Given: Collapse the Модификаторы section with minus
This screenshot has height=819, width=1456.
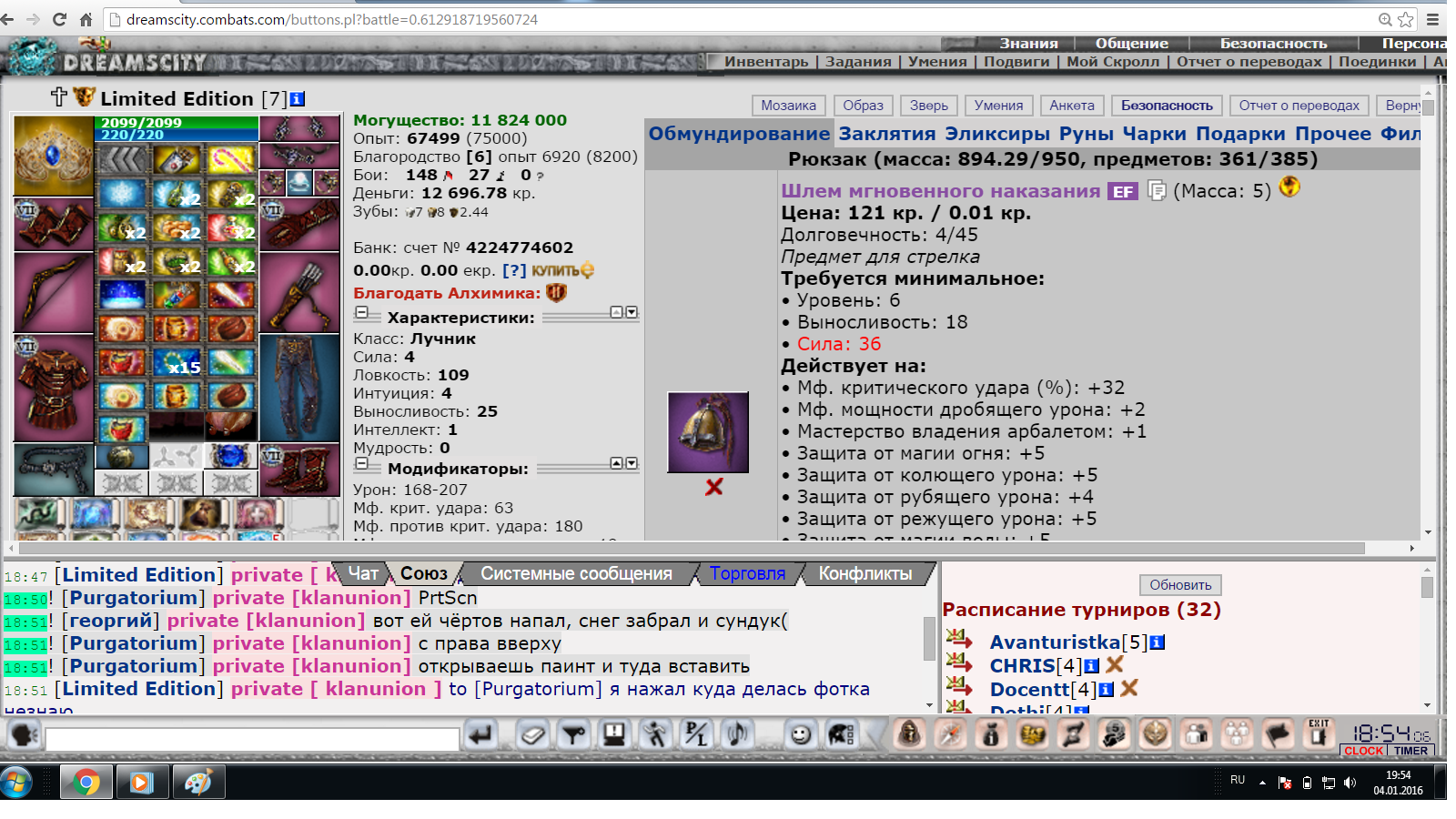Looking at the screenshot, I should coord(361,463).
